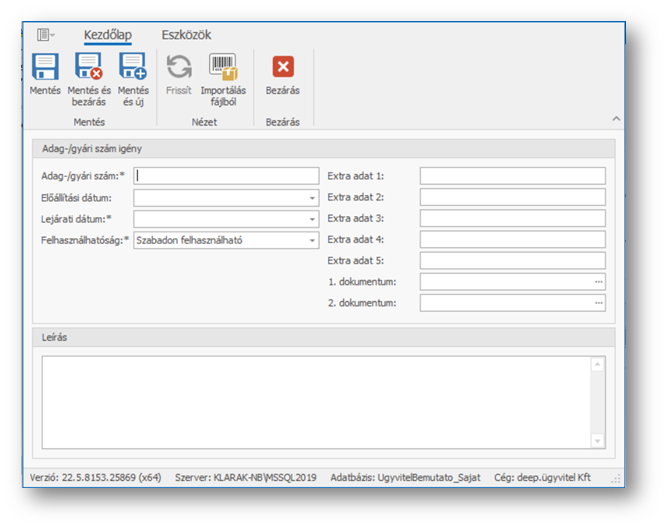668x530 pixels.
Task: Select the Kezdőlap ribbon tab
Action: [108, 35]
